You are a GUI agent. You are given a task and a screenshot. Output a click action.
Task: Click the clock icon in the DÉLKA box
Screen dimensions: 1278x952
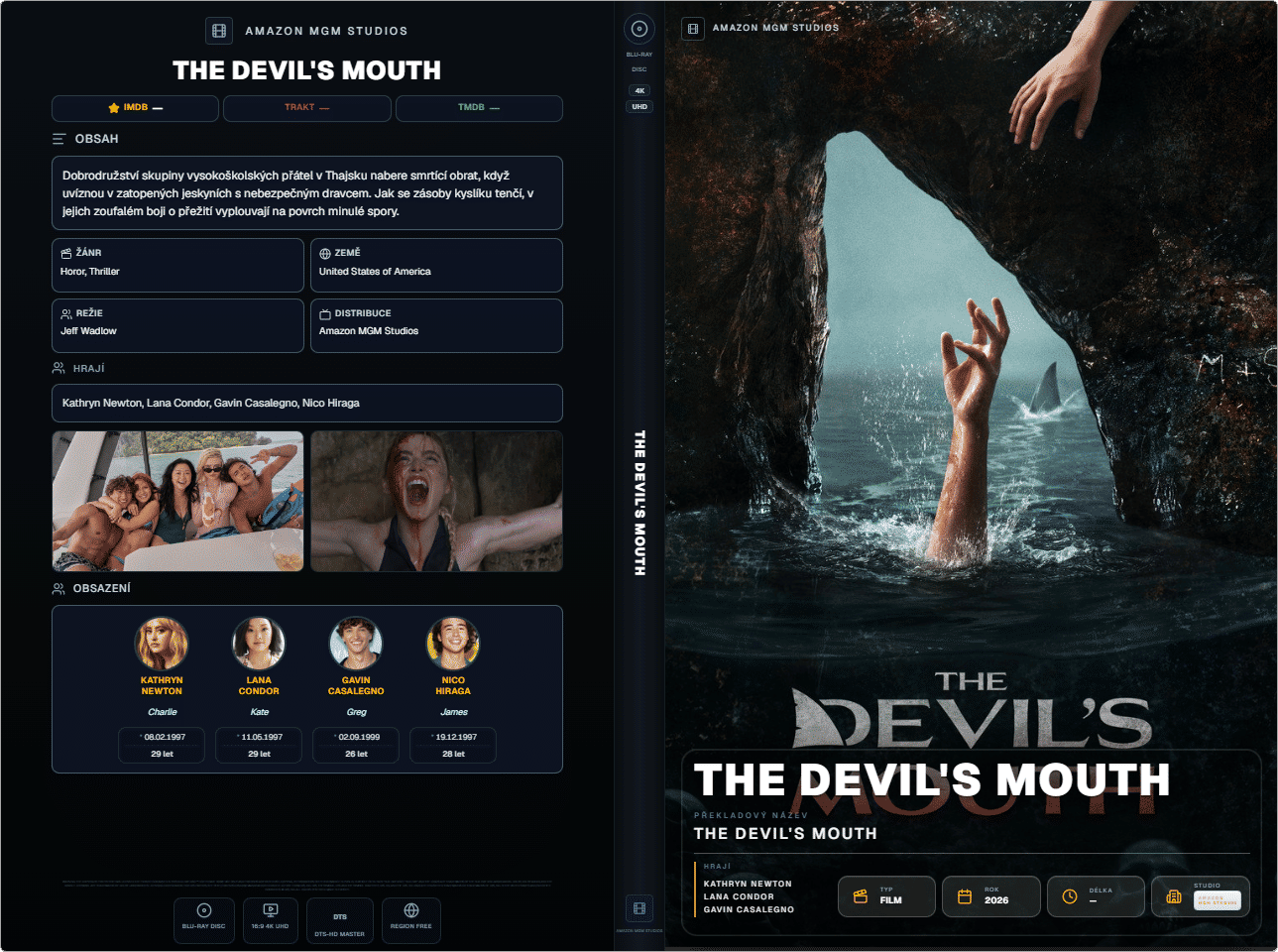coord(1070,896)
